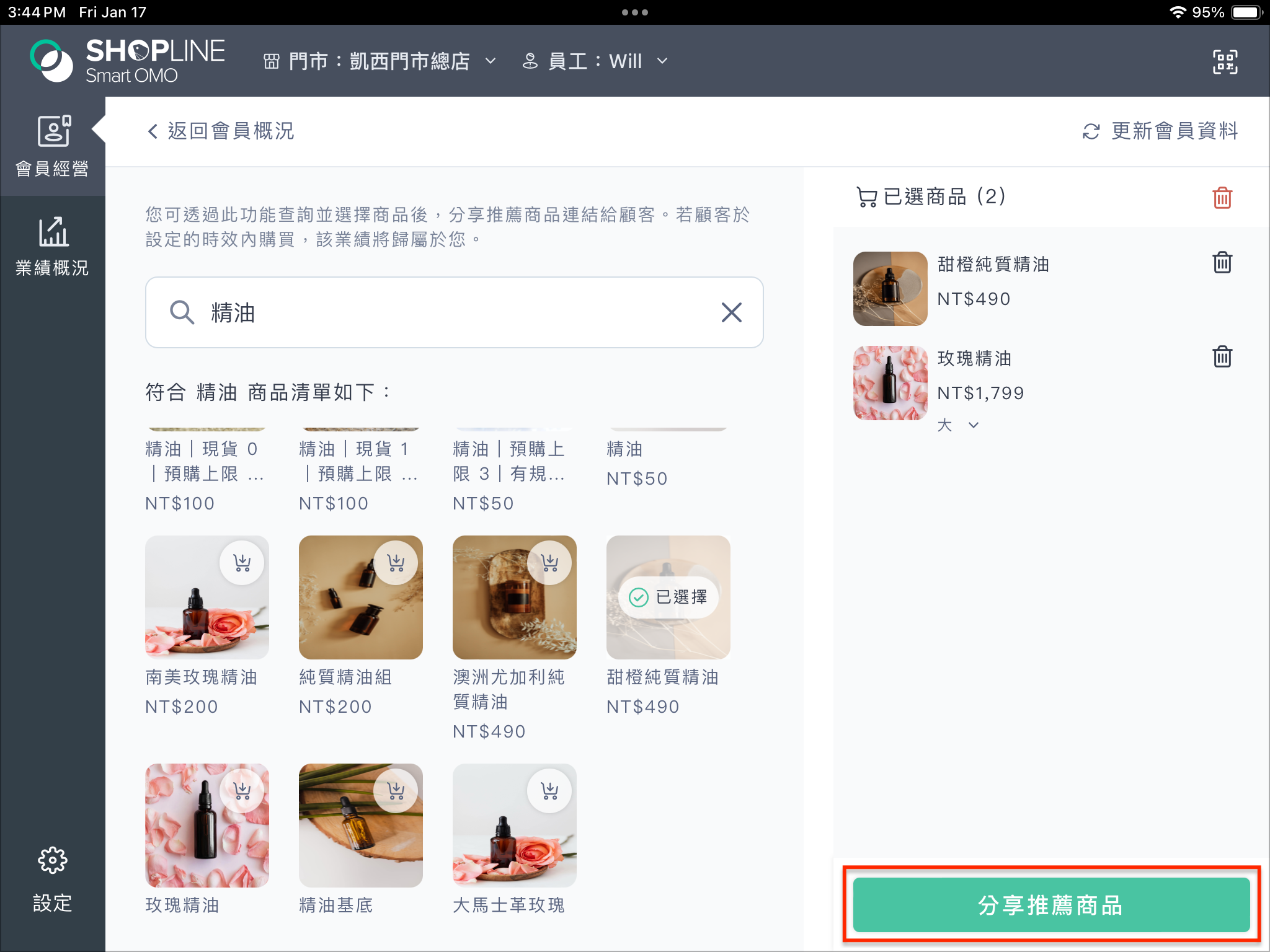Tap the Wi-Fi status icon
This screenshot has height=952, width=1270.
[1178, 12]
